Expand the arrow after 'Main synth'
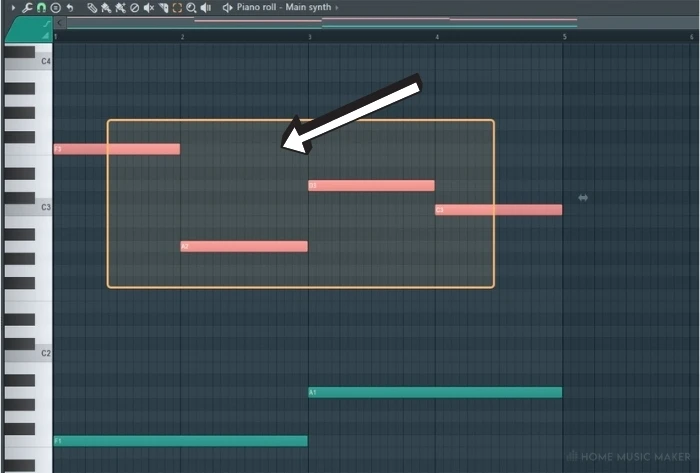This screenshot has height=473, width=700. click(337, 8)
